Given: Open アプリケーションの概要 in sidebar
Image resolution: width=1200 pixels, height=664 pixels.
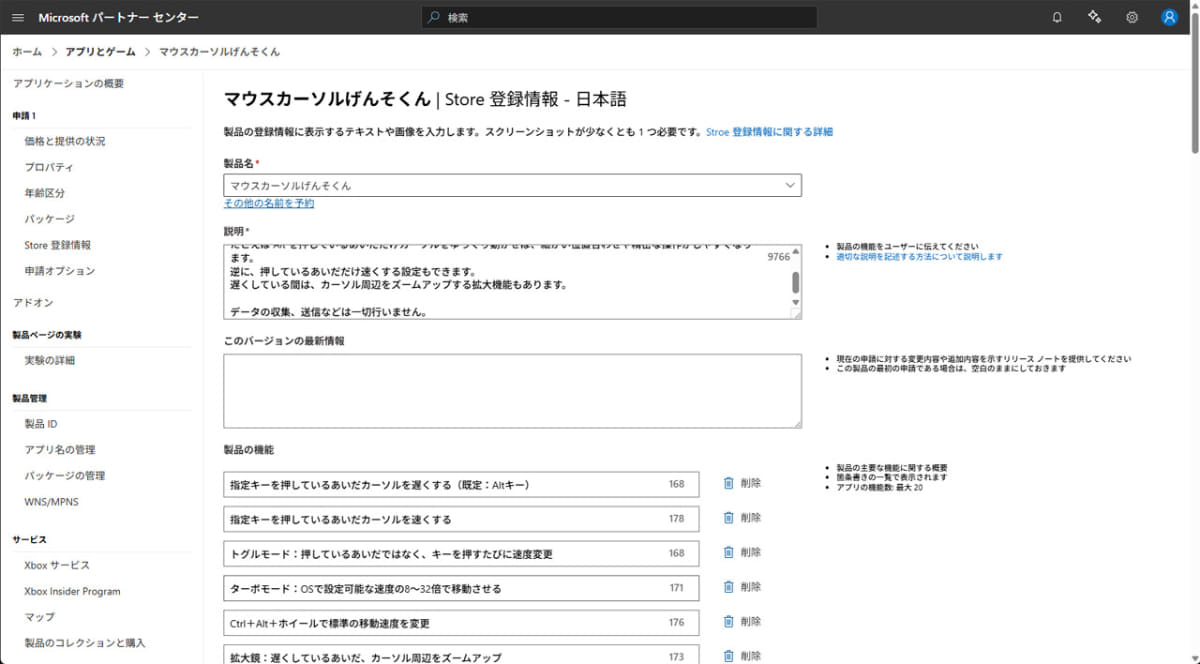Looking at the screenshot, I should tap(69, 84).
